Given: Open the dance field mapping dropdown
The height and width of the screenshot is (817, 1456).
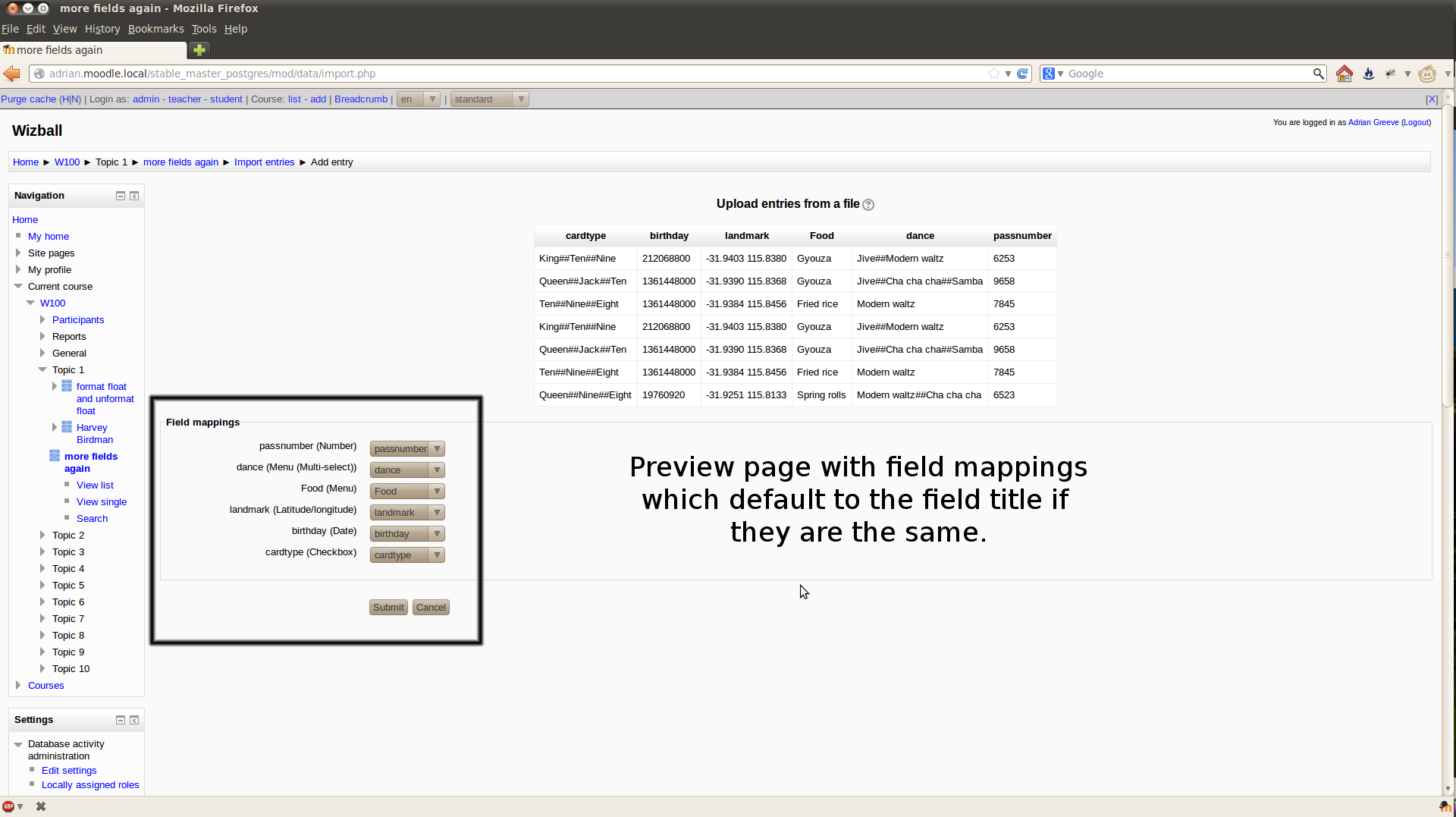Looking at the screenshot, I should pos(407,470).
